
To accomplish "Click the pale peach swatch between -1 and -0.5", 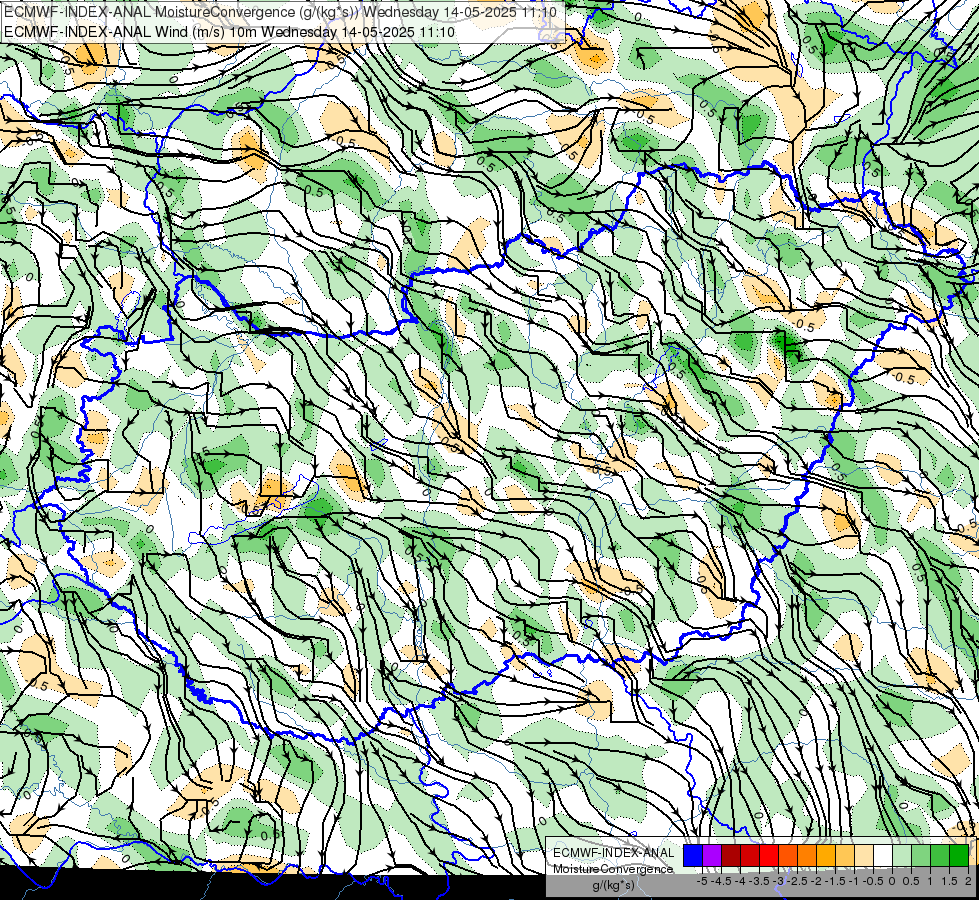I will (x=863, y=856).
